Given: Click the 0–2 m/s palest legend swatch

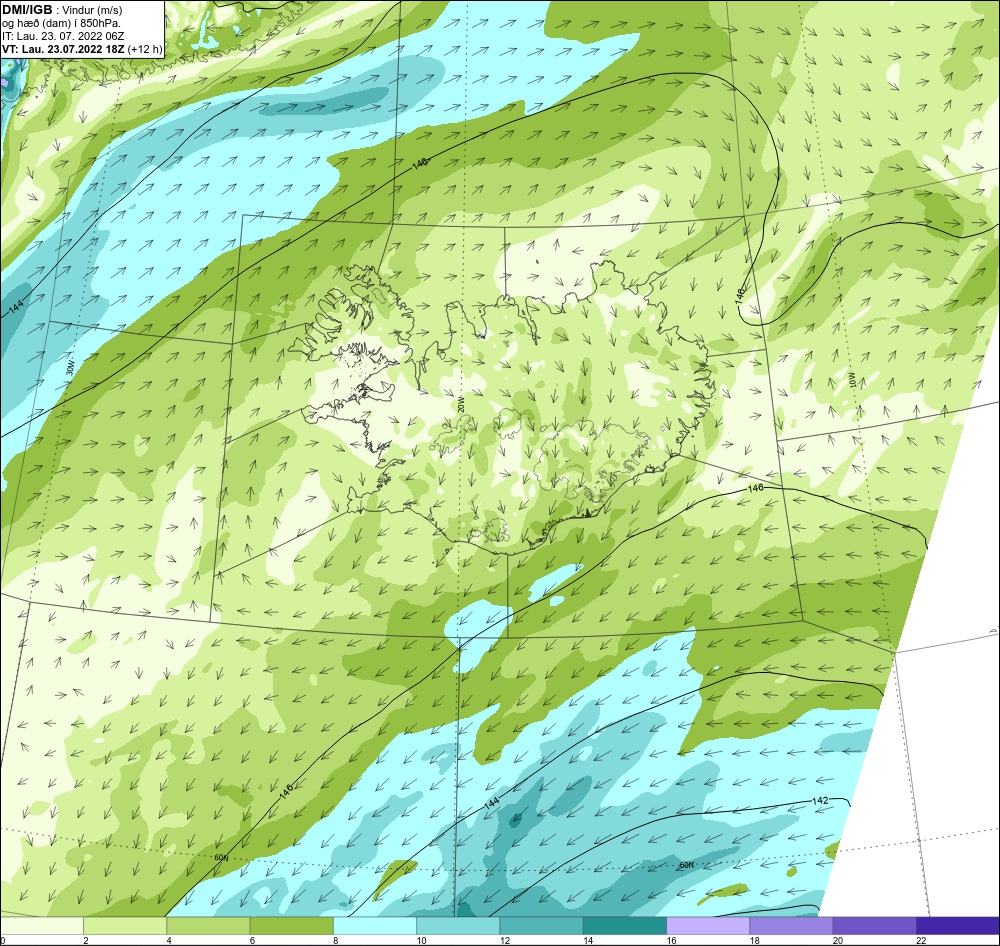Looking at the screenshot, I should (x=42, y=925).
